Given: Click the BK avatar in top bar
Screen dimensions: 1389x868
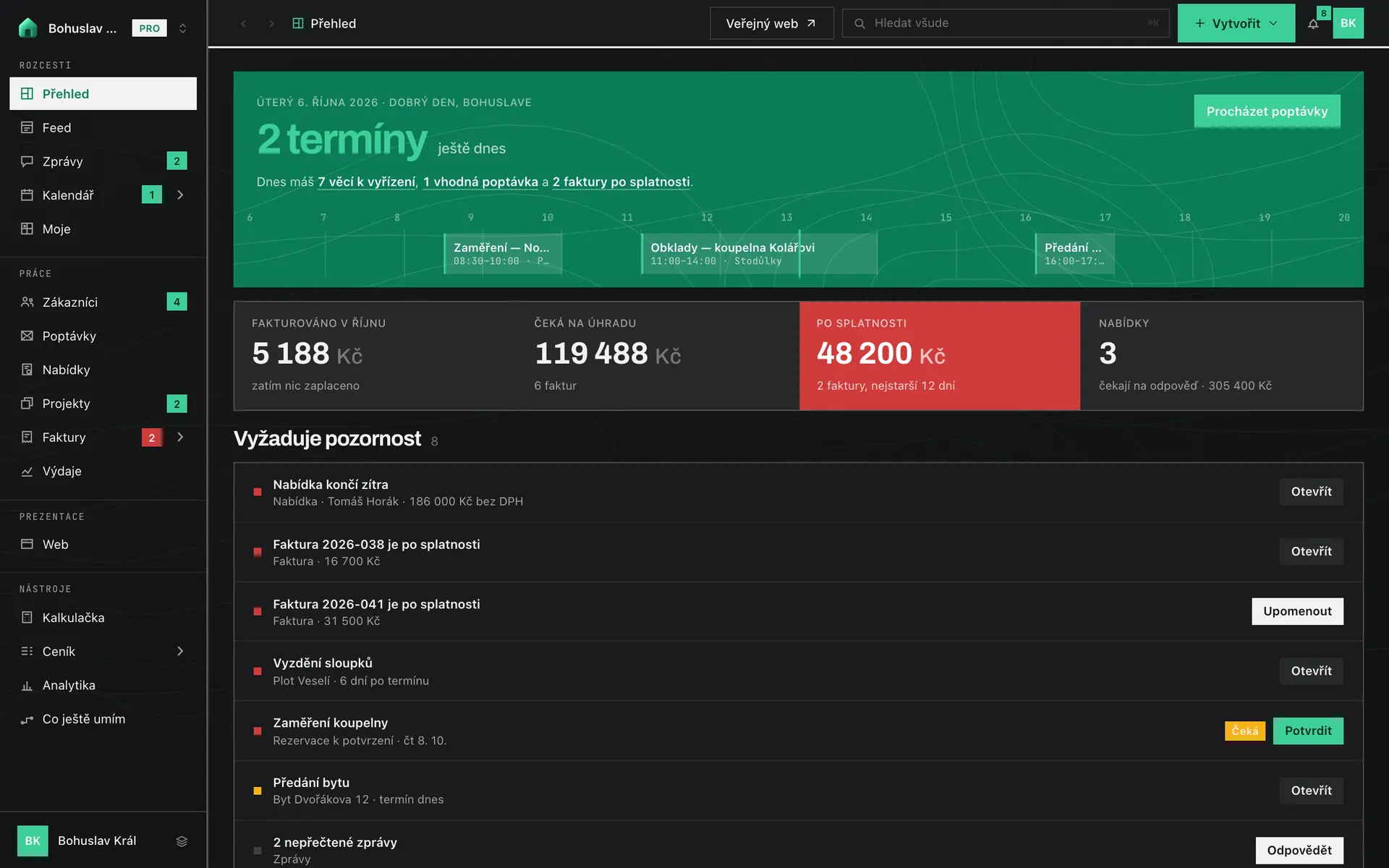Looking at the screenshot, I should (x=1348, y=23).
